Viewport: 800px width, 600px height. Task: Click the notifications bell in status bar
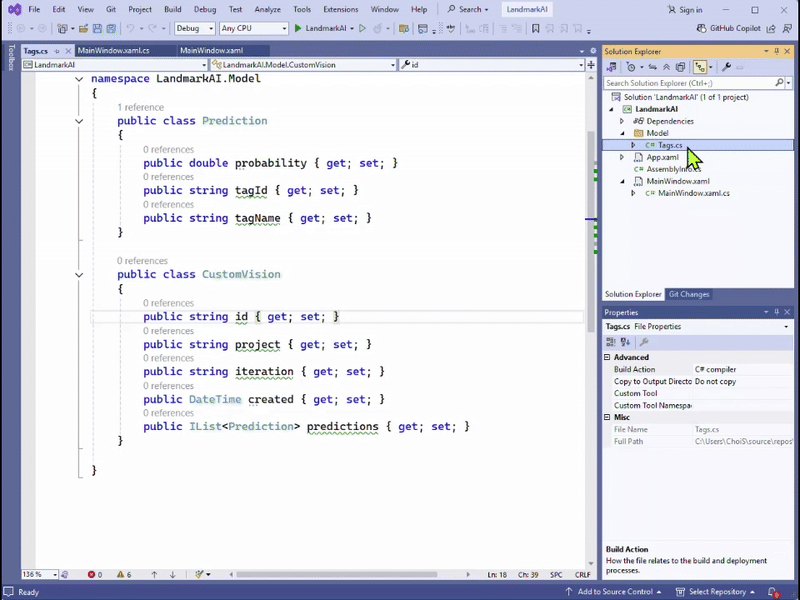pos(774,592)
